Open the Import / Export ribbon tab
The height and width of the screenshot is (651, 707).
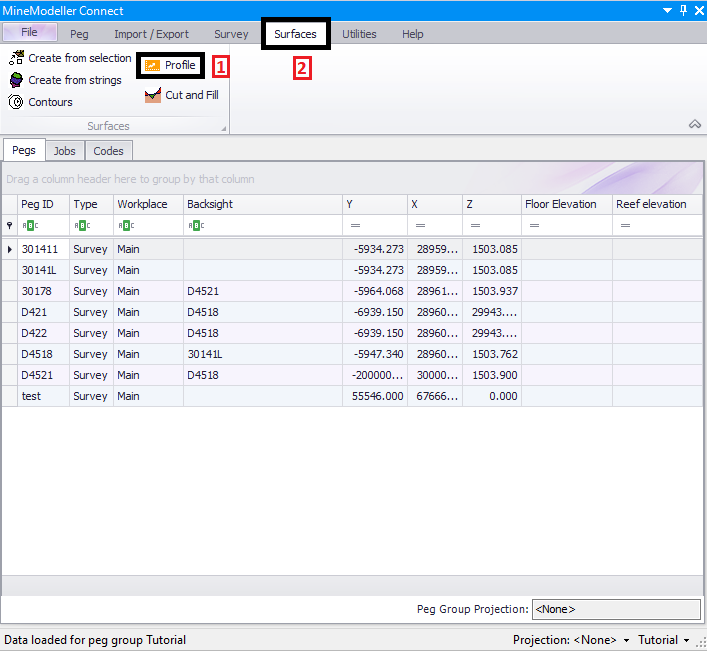[151, 34]
